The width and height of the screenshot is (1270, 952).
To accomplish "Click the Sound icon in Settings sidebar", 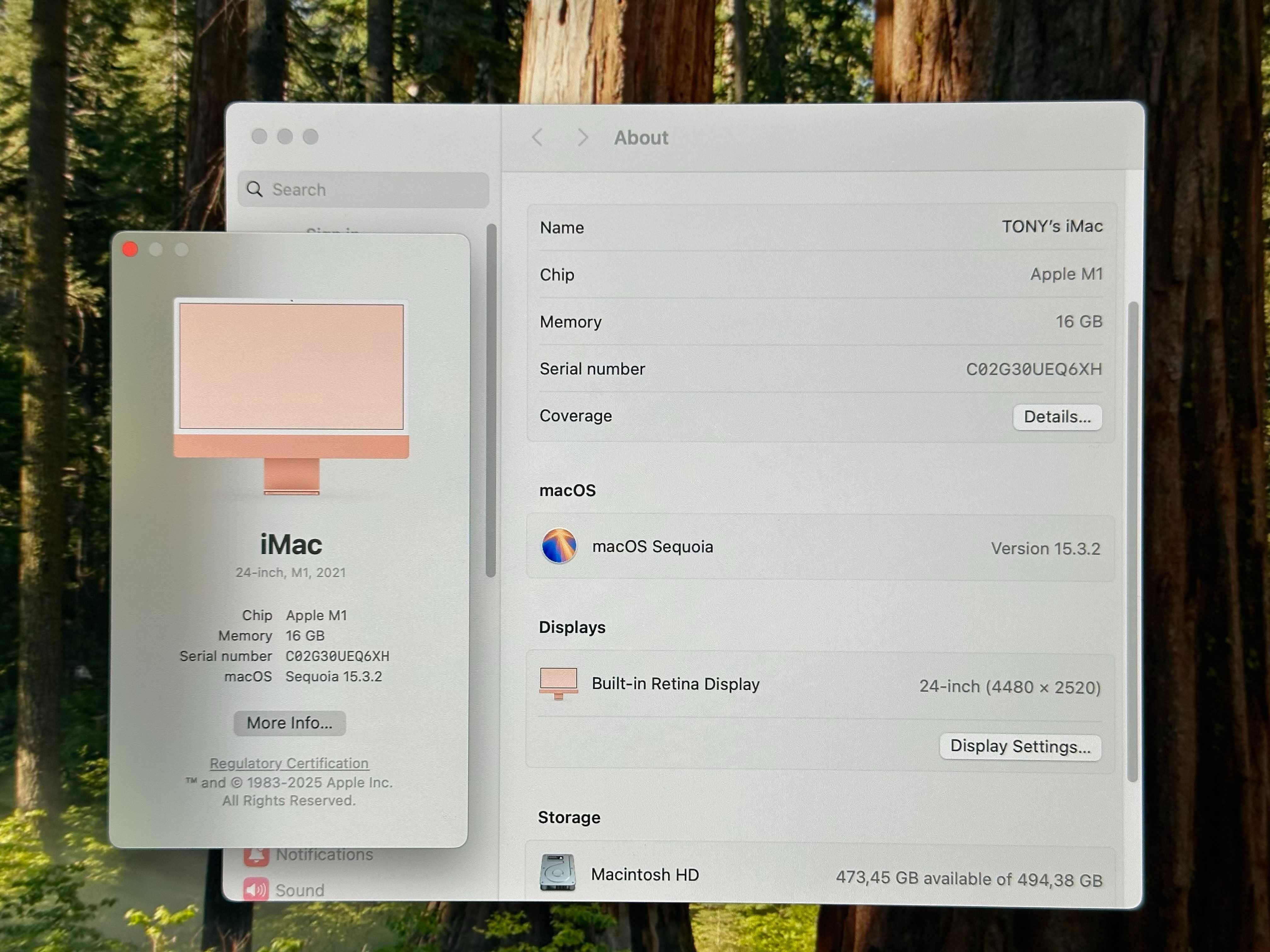I will 255,889.
